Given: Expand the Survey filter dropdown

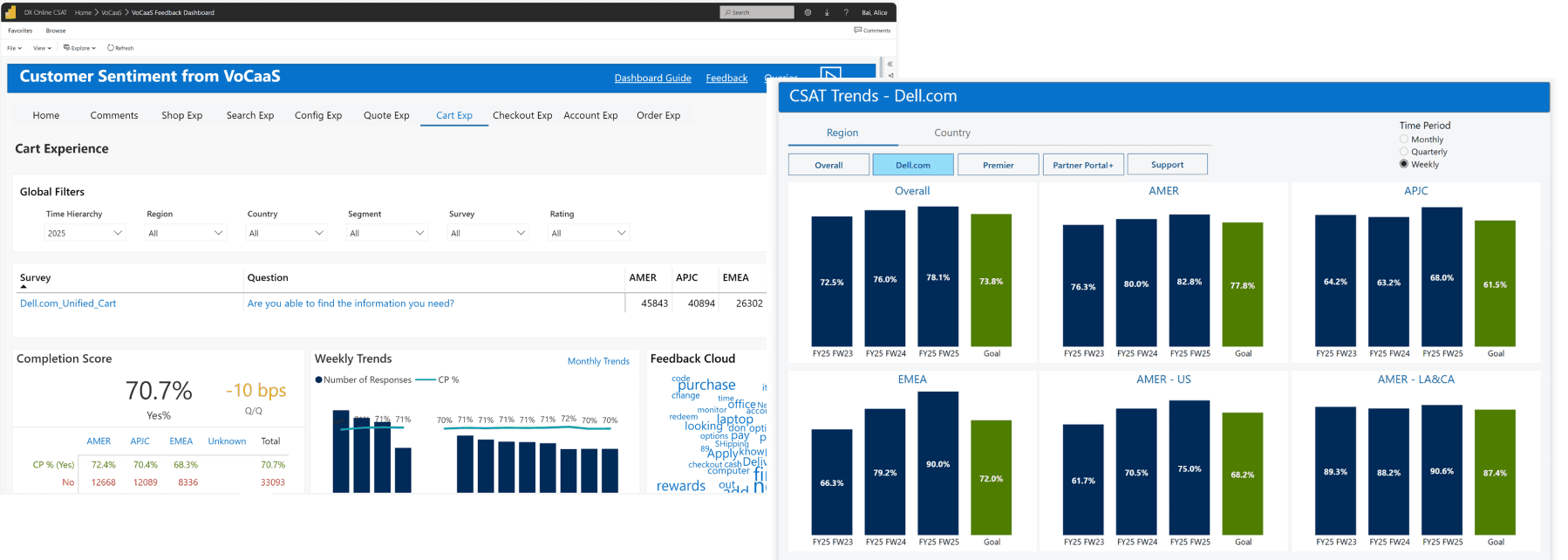Looking at the screenshot, I should (488, 233).
